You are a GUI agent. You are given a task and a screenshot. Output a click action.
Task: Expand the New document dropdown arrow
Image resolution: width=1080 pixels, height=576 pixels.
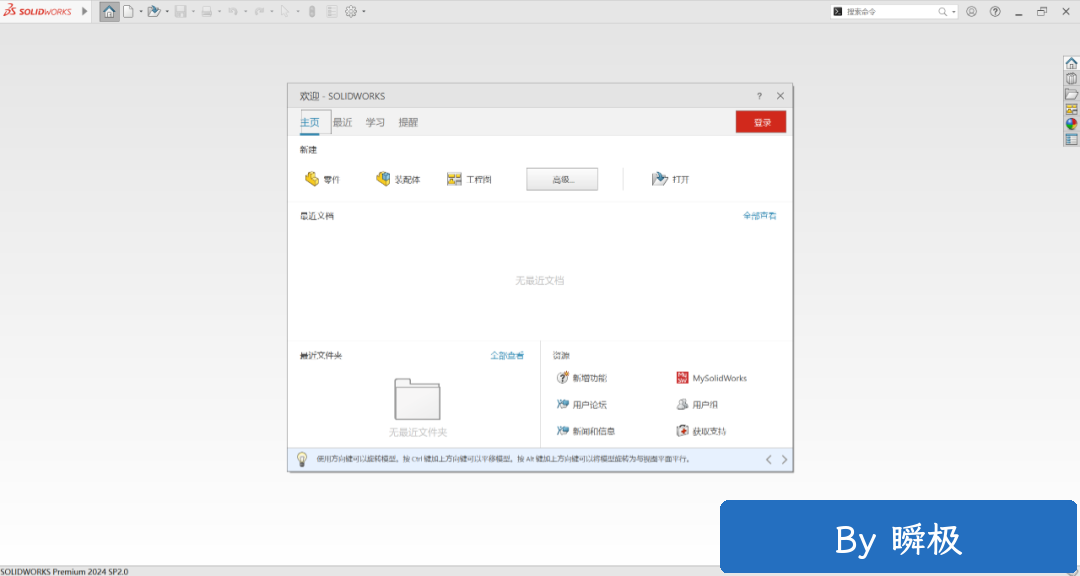pyautogui.click(x=141, y=12)
